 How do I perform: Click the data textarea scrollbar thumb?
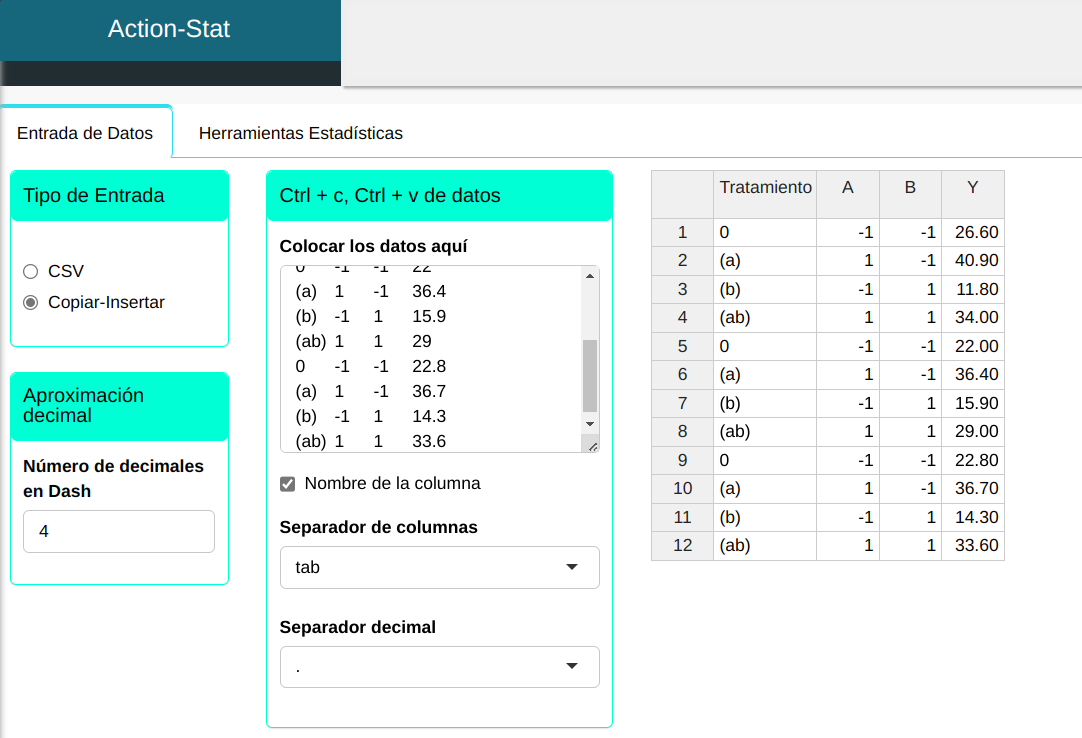pos(590,375)
